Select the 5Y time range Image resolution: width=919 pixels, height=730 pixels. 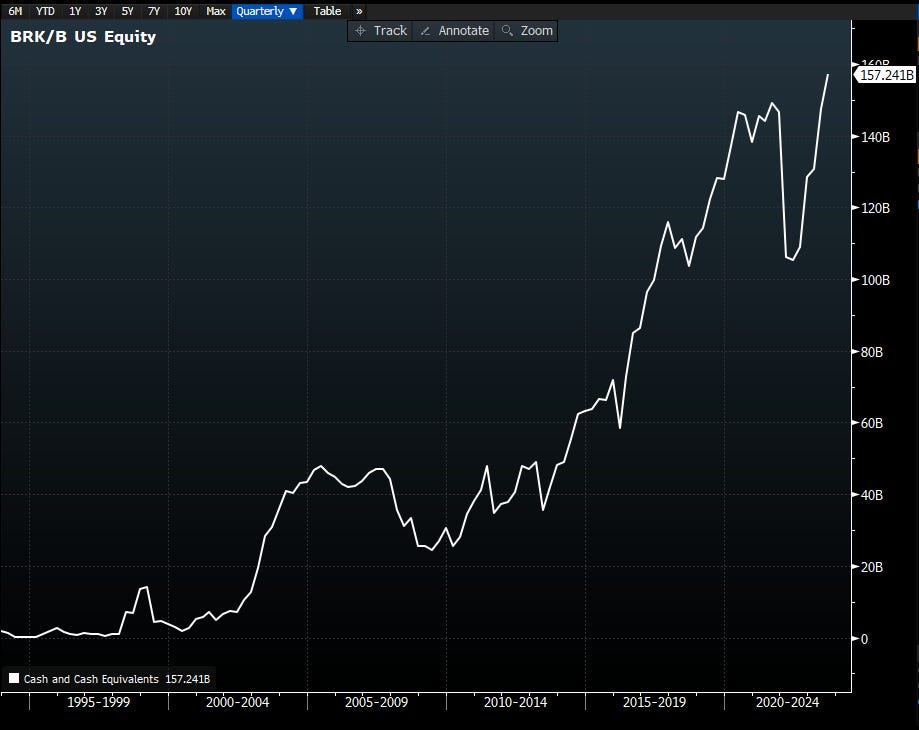click(127, 11)
